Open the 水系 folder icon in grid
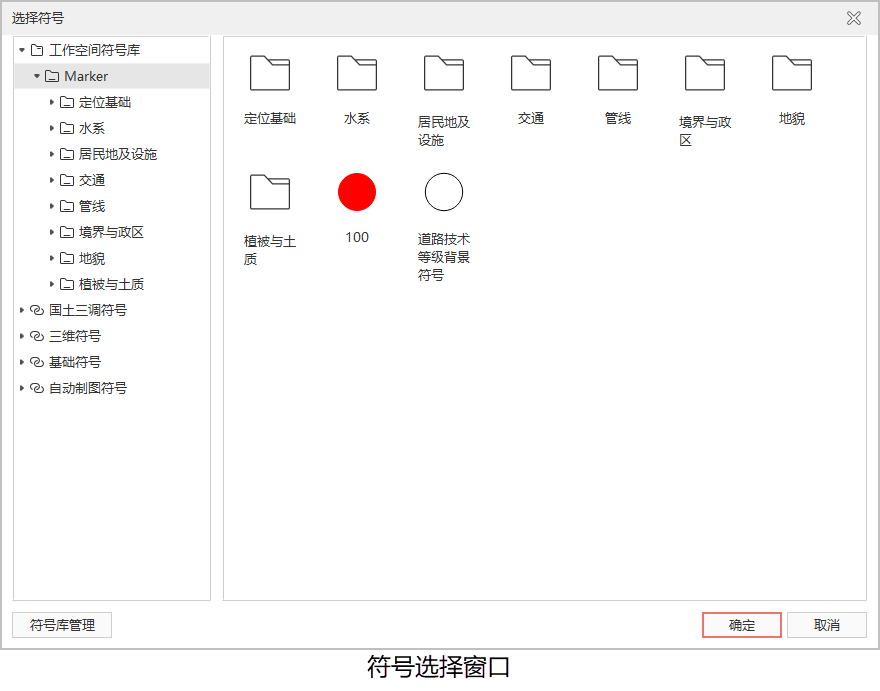Screen dimensions: 880x691 [x=357, y=74]
